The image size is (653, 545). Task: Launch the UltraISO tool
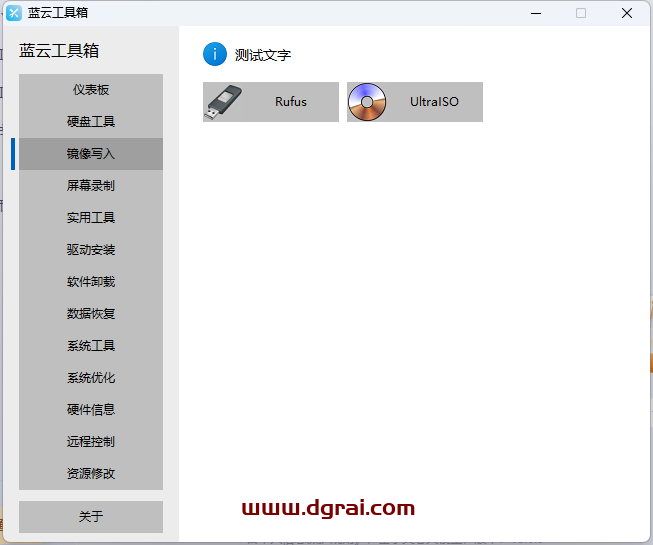tap(434, 102)
